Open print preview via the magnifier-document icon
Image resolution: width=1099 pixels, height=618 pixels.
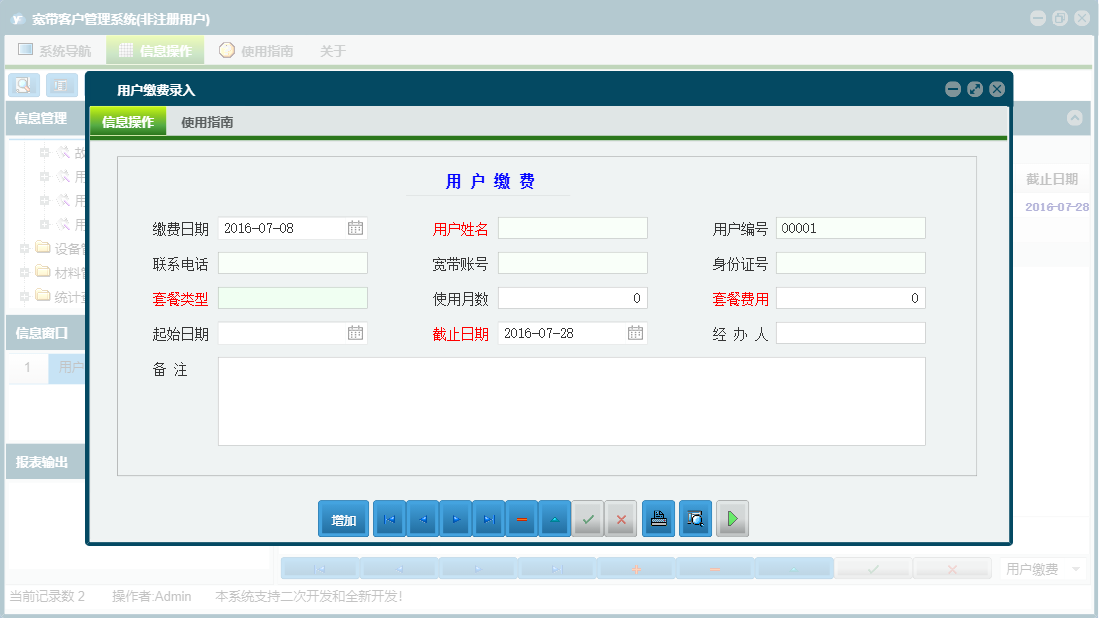(x=695, y=518)
